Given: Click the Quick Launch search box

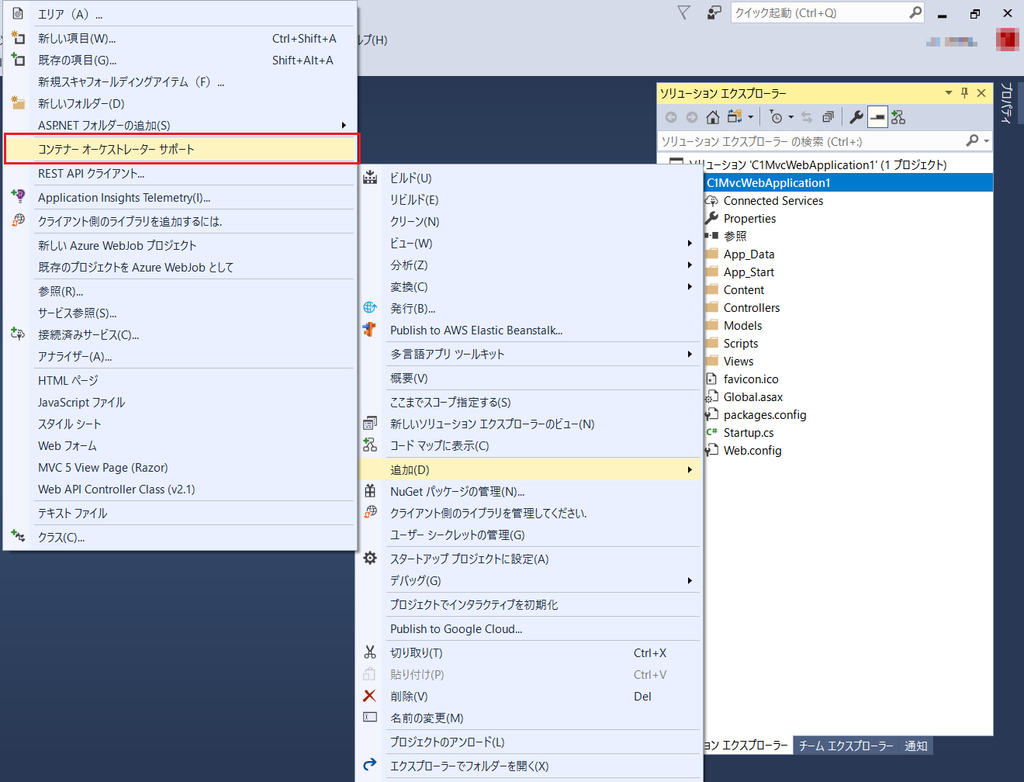Looking at the screenshot, I should [x=827, y=13].
